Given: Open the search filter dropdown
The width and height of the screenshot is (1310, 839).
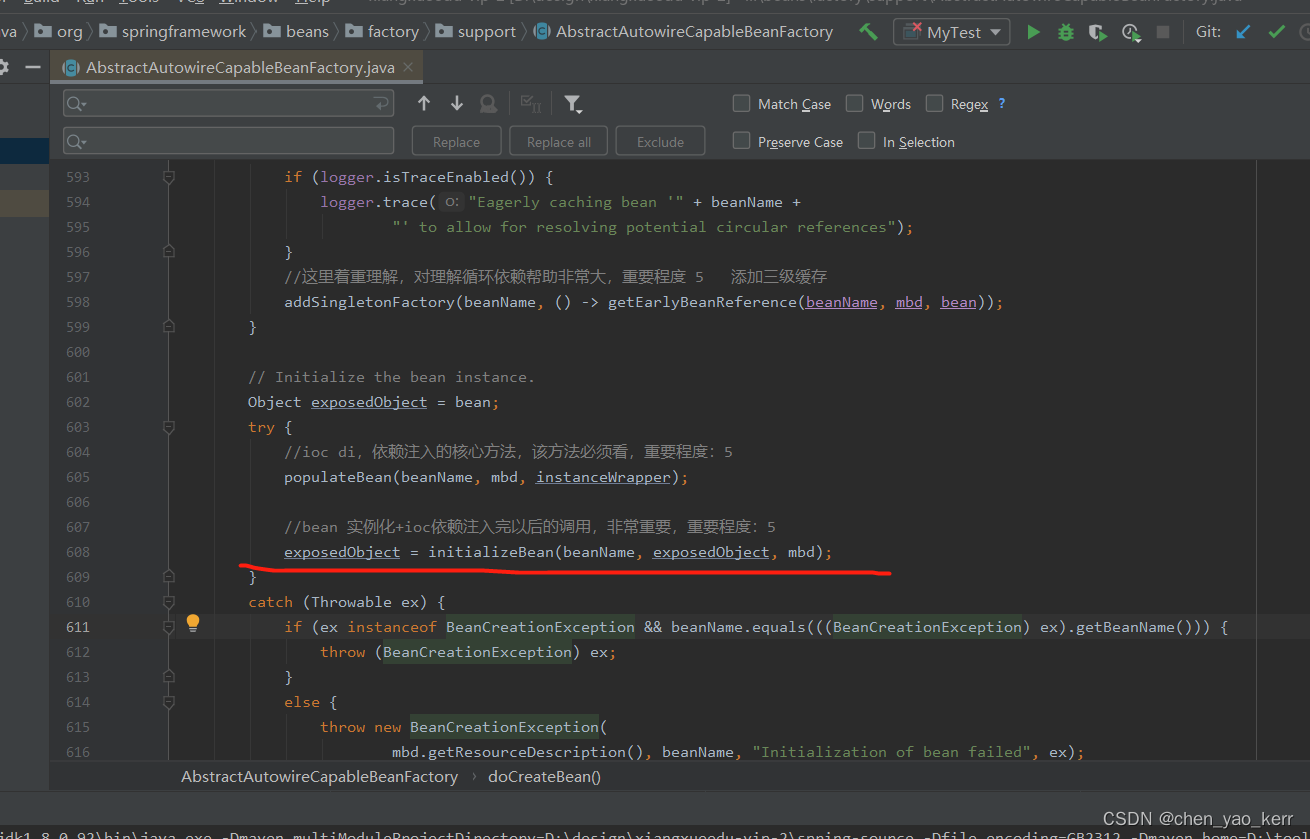Looking at the screenshot, I should 573,103.
